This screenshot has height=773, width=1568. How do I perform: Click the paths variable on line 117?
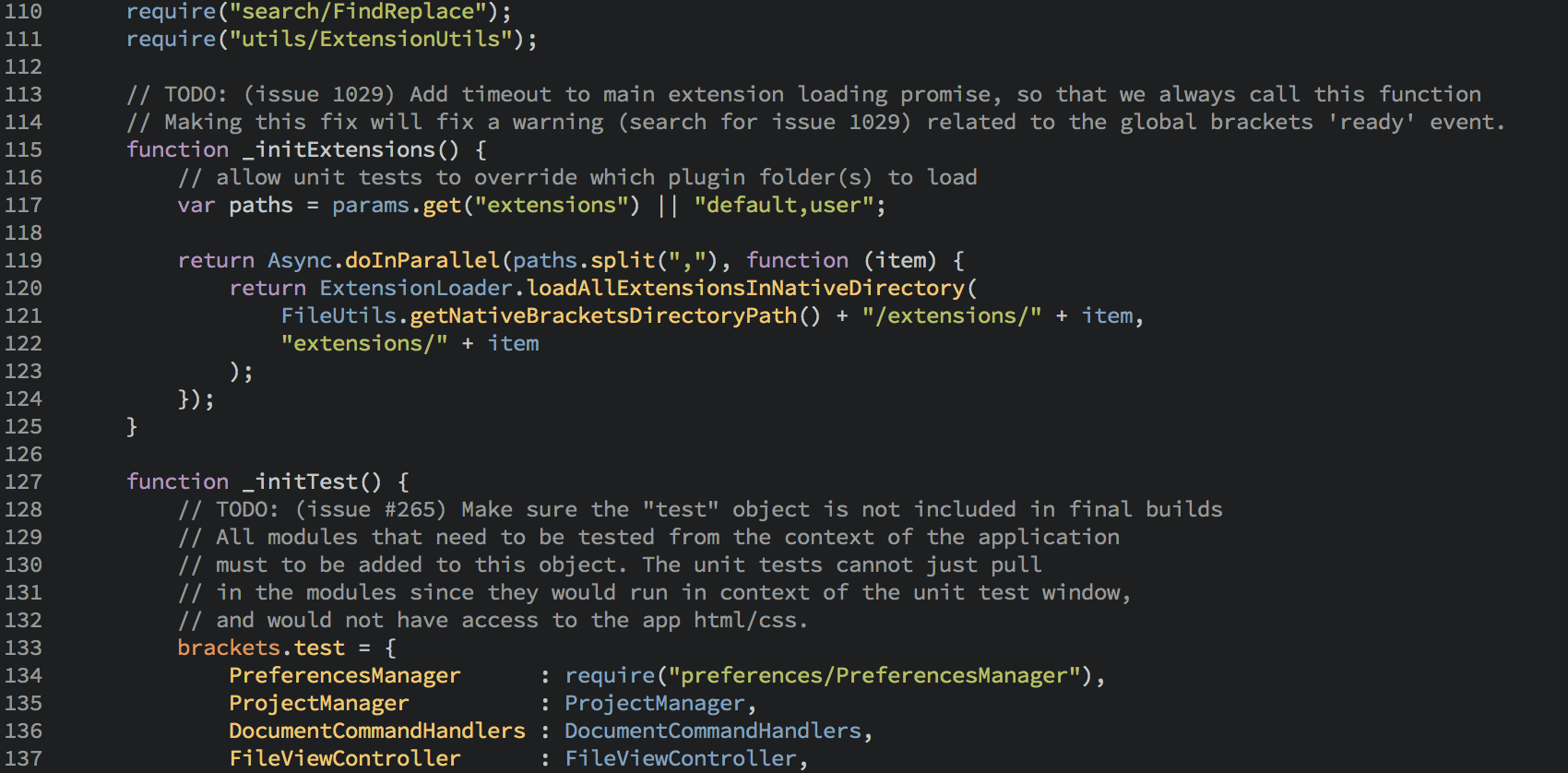pyautogui.click(x=261, y=205)
